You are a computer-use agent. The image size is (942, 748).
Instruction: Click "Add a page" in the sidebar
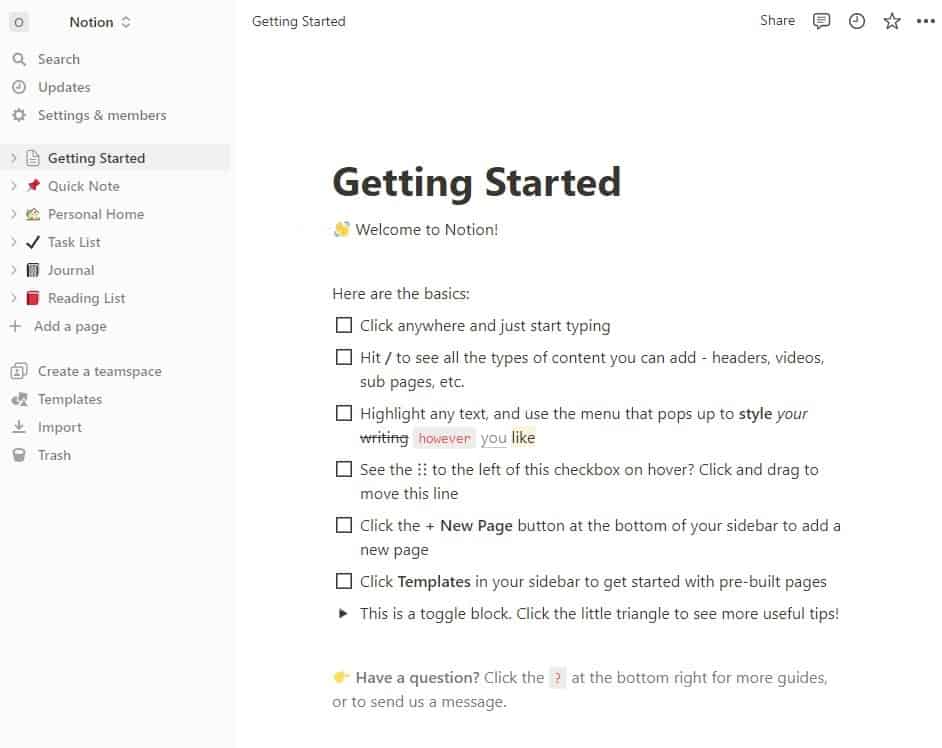point(70,326)
